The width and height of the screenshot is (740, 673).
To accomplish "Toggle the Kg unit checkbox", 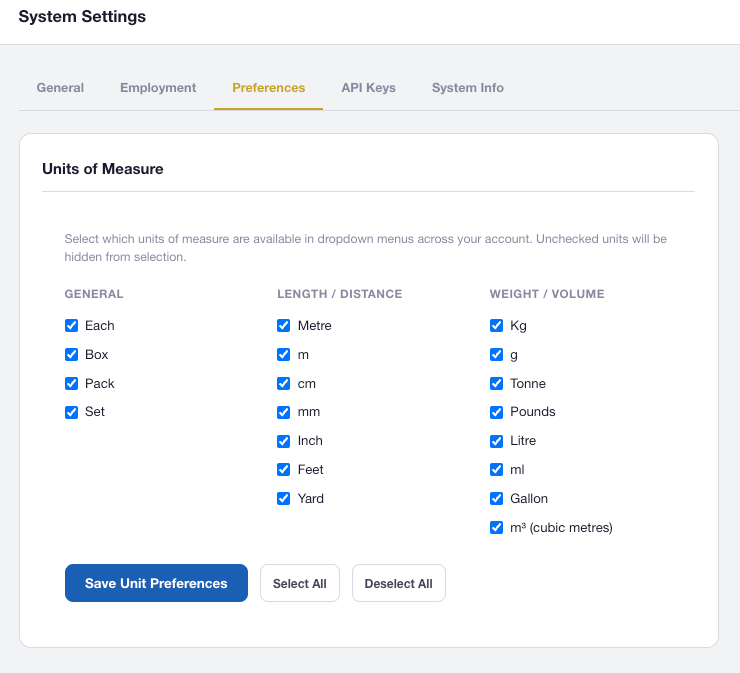I will [x=496, y=326].
